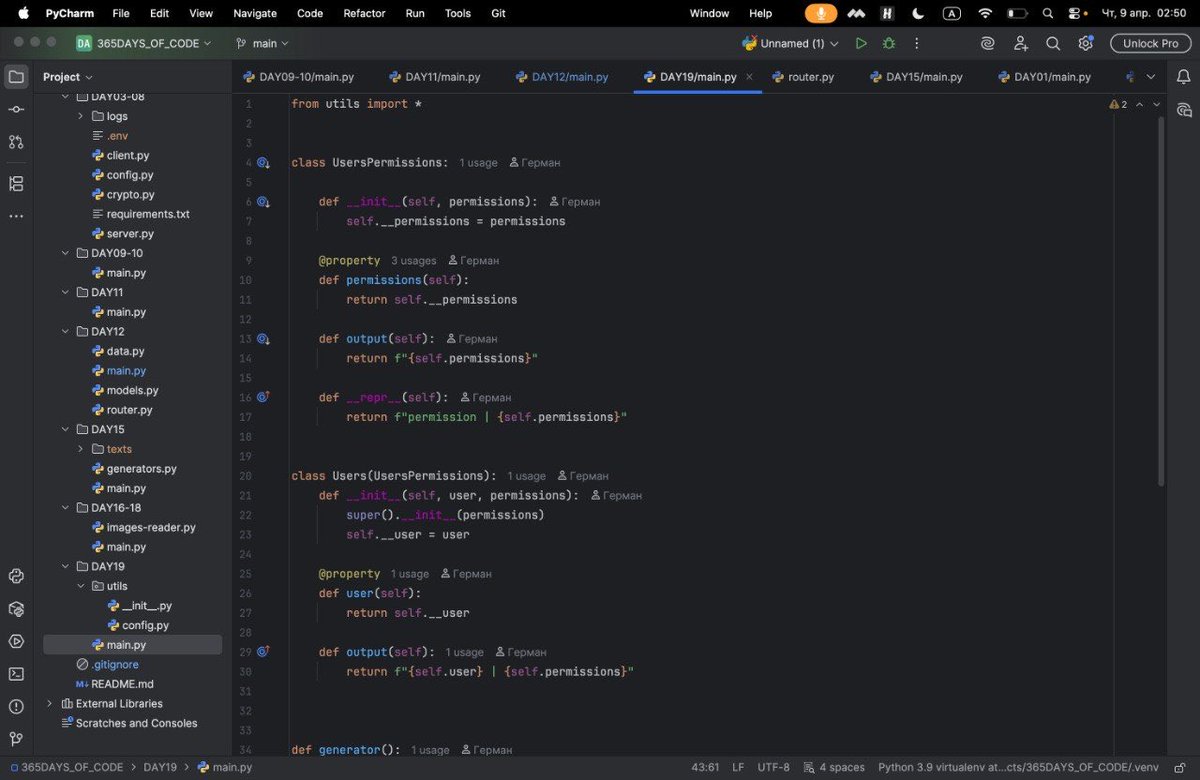This screenshot has height=780, width=1200.
Task: Collapse the DAY09-10 folder
Action: [66, 253]
